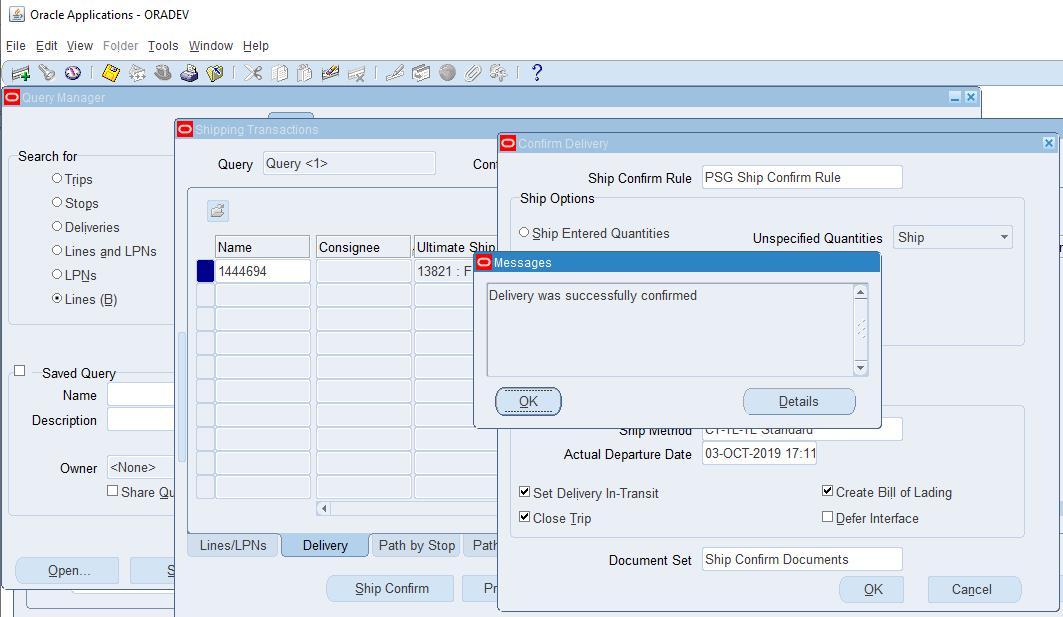Open Window Help via the question mark icon
The width and height of the screenshot is (1063, 617).
[x=536, y=71]
